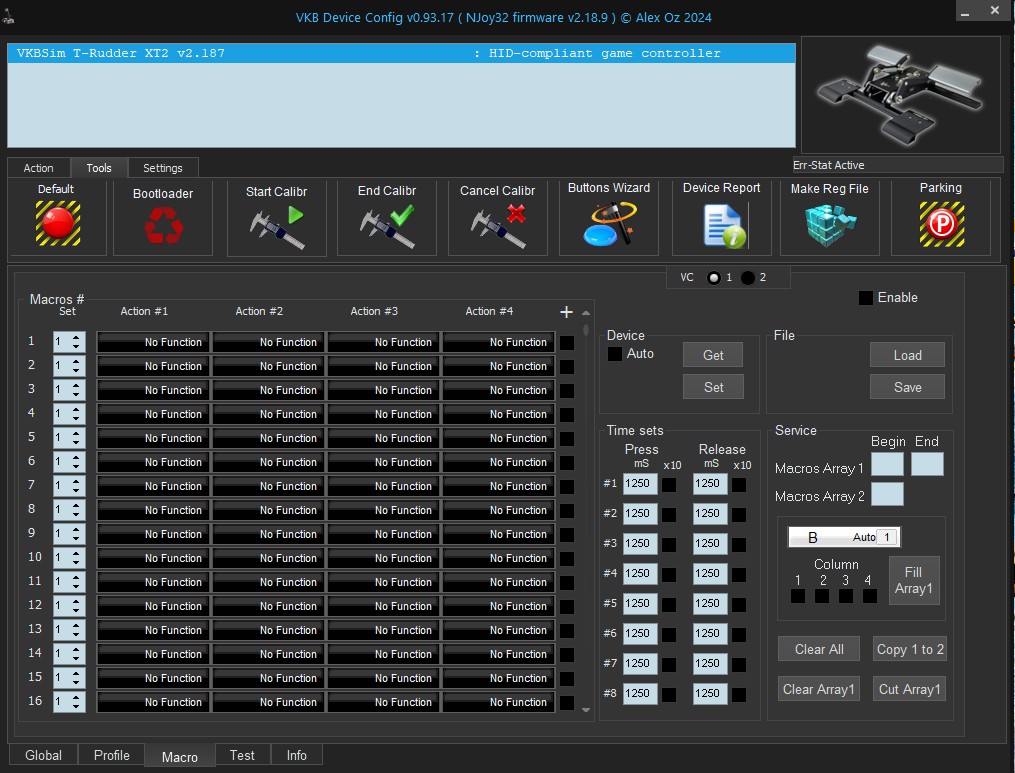Select VC radio option 1
The image size is (1015, 773).
714,278
